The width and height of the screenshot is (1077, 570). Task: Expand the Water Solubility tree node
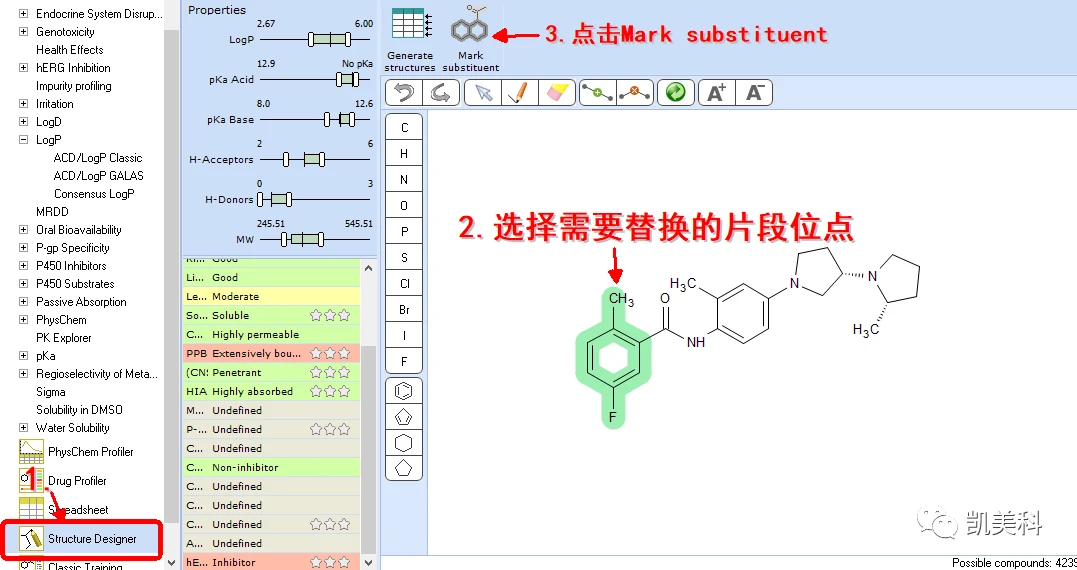click(23, 427)
